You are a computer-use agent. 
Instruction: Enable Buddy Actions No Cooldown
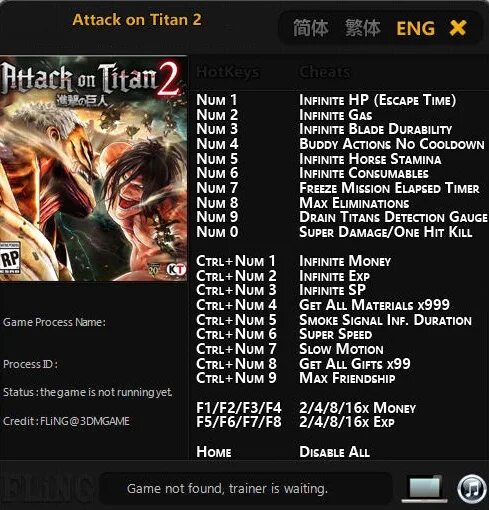click(392, 144)
